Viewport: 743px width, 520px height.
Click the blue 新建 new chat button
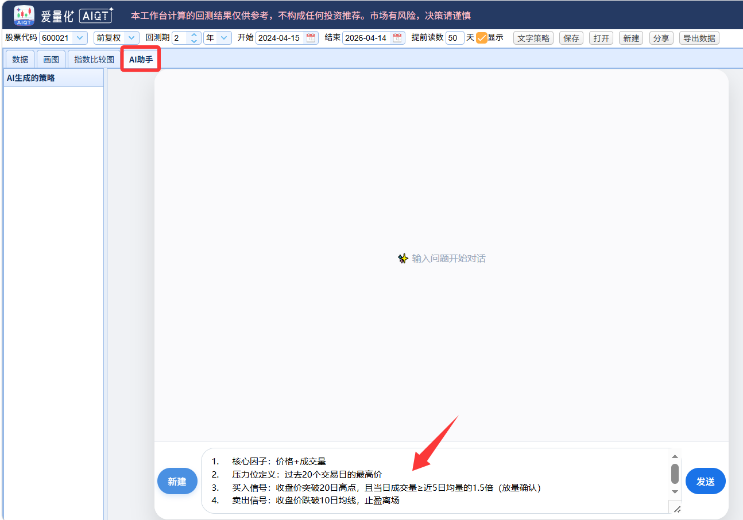pyautogui.click(x=177, y=481)
